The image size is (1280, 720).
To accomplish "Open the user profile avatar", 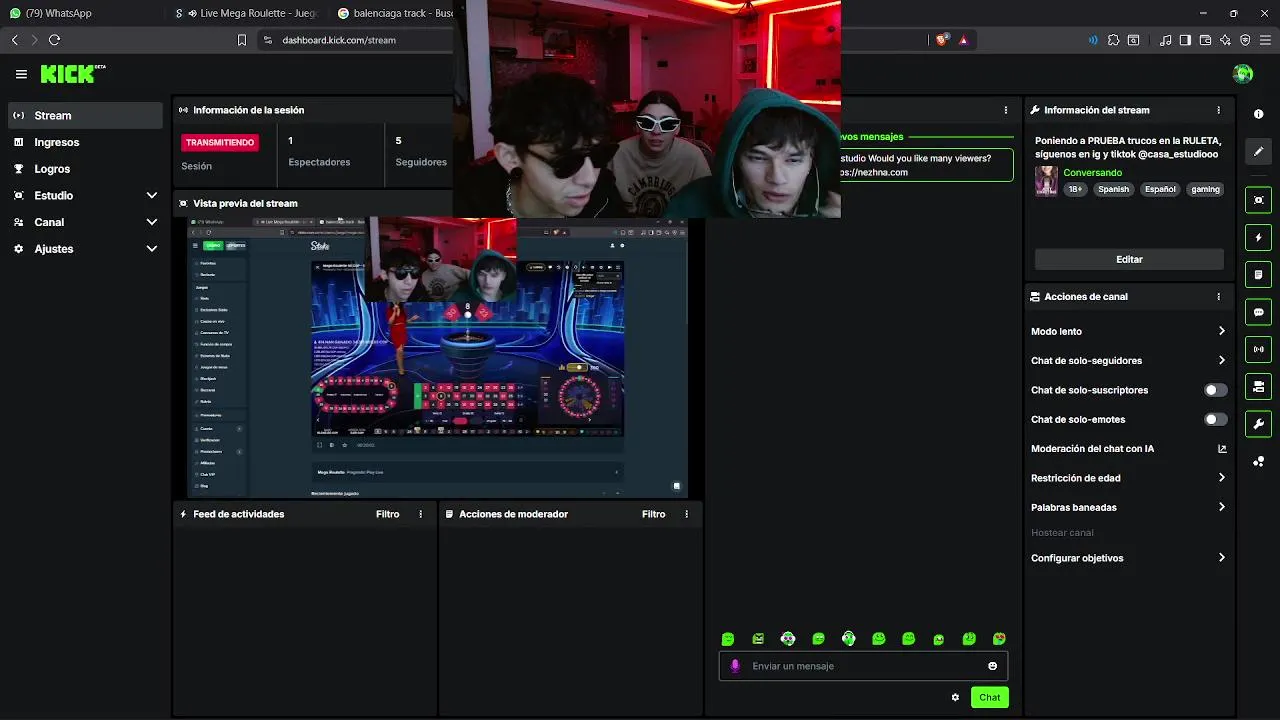I will pyautogui.click(x=1243, y=74).
